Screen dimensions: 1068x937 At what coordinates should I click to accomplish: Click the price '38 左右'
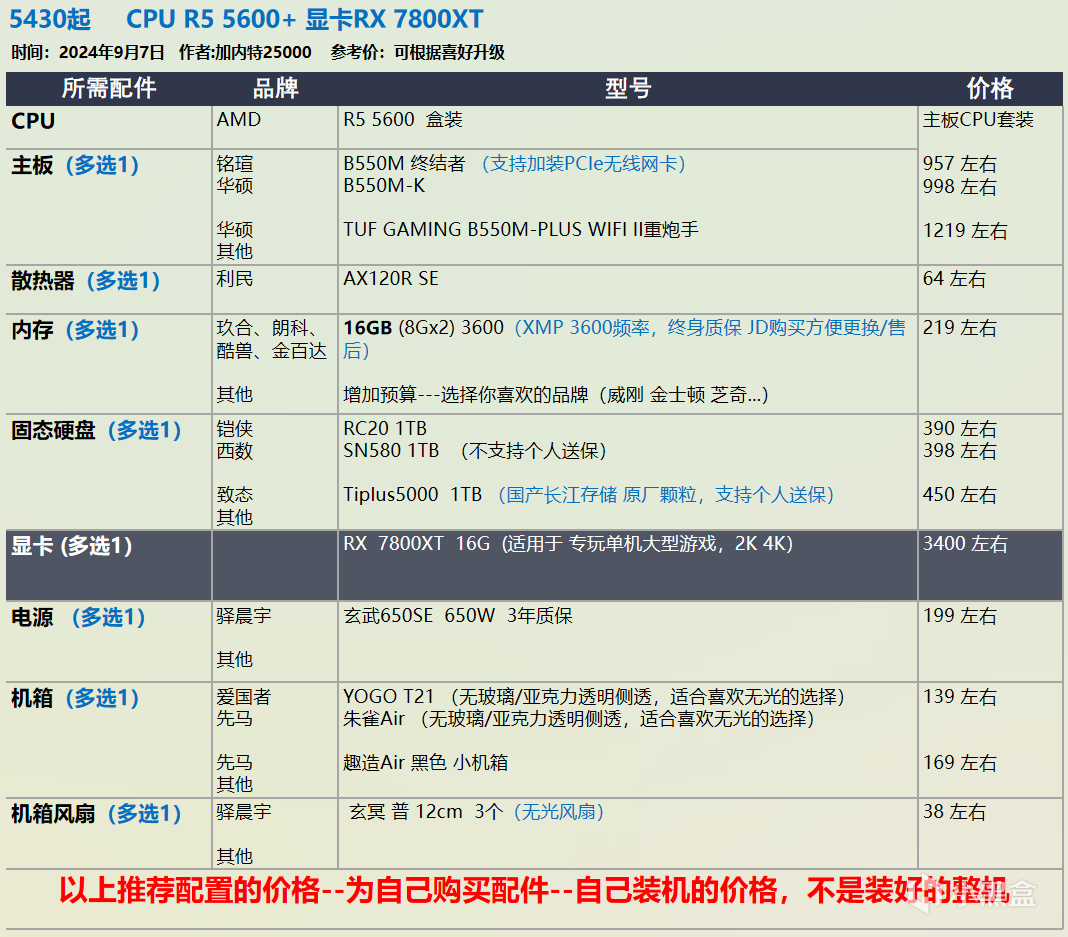pos(954,812)
